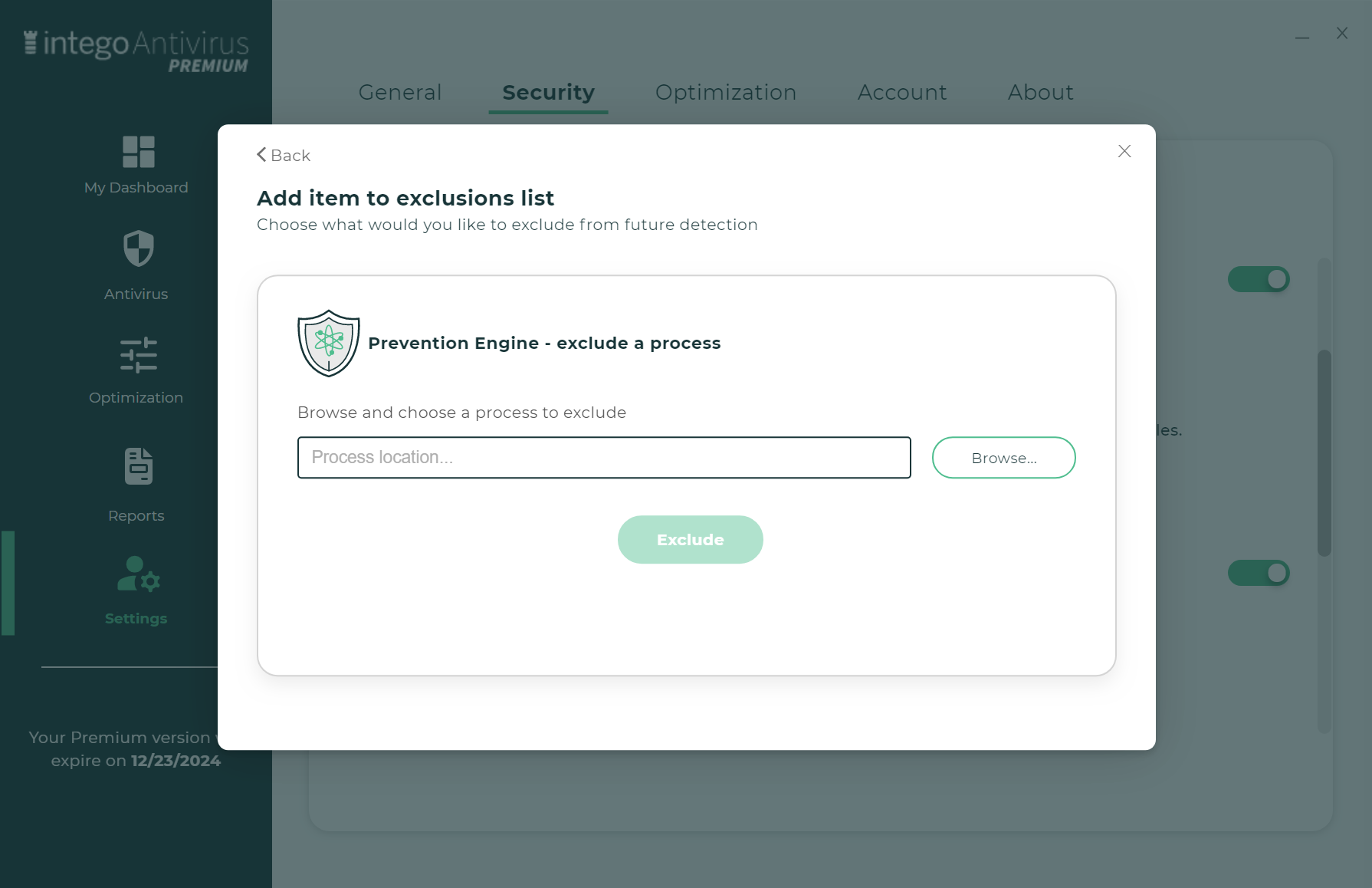Click the settings panel vertical scrollbar
The image size is (1372, 888).
tap(1324, 452)
